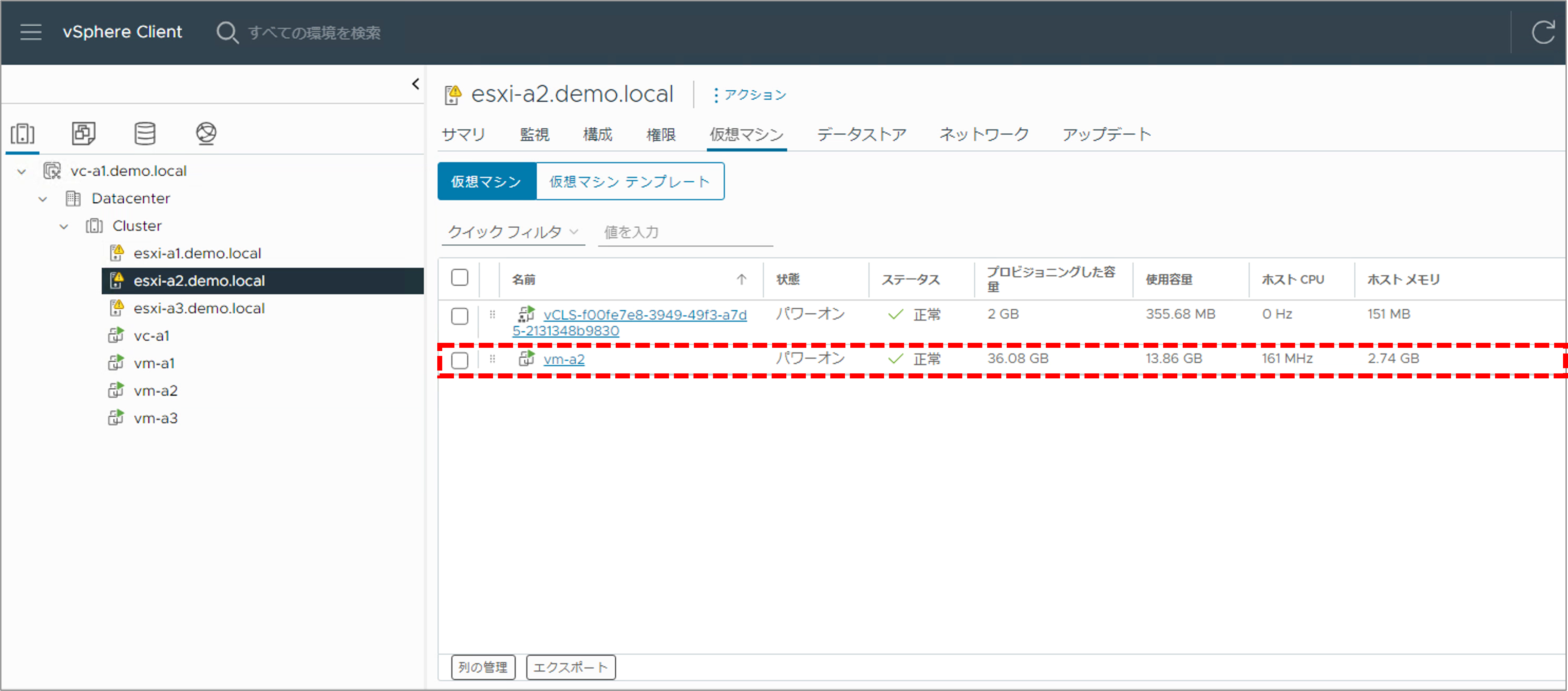
Task: Click the 状態 column header
Action: (x=788, y=280)
